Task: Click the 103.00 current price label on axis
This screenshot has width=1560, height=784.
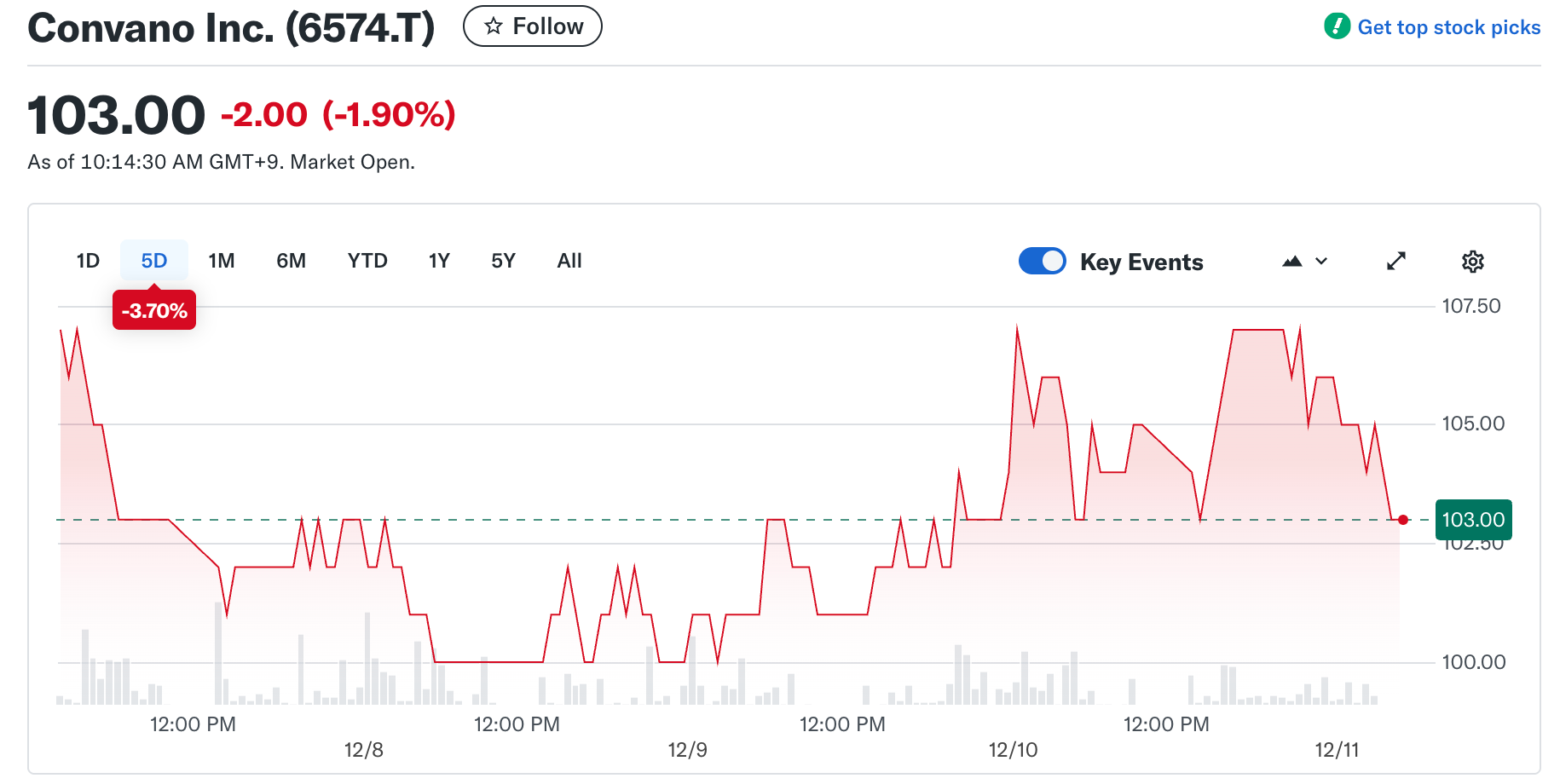Action: pyautogui.click(x=1474, y=520)
